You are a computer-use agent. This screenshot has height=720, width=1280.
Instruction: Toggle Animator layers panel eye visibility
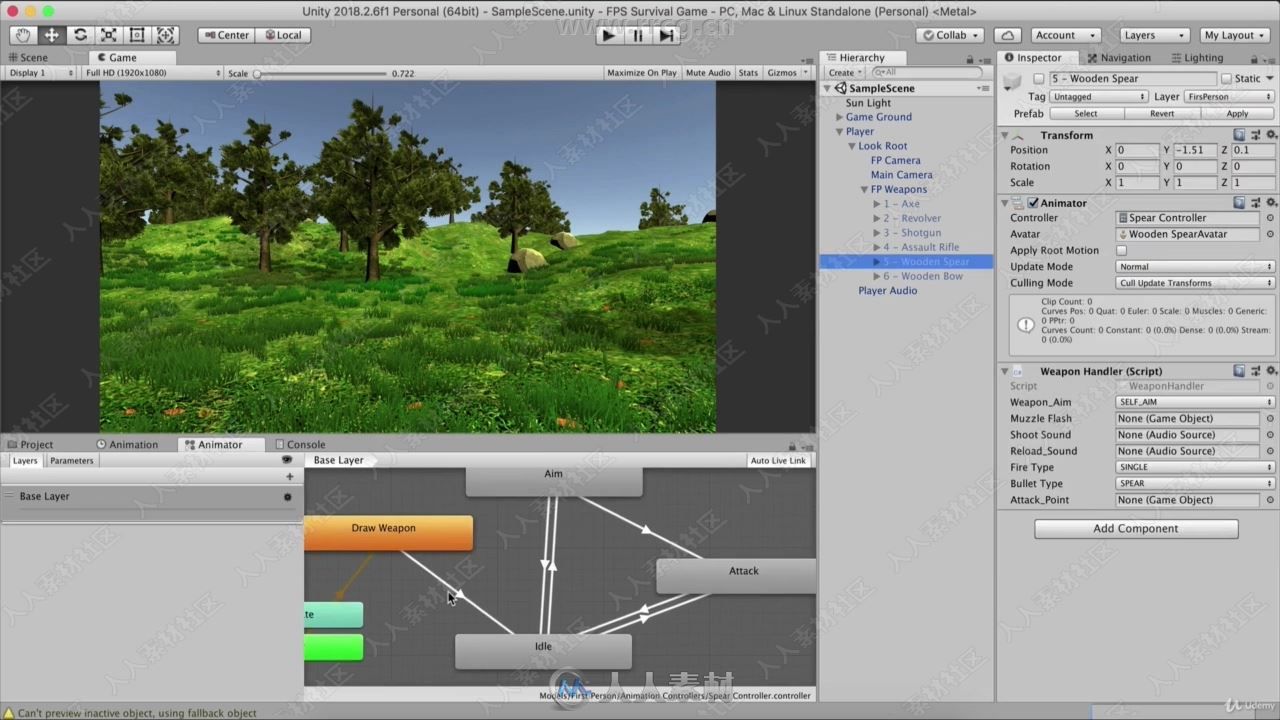click(287, 461)
